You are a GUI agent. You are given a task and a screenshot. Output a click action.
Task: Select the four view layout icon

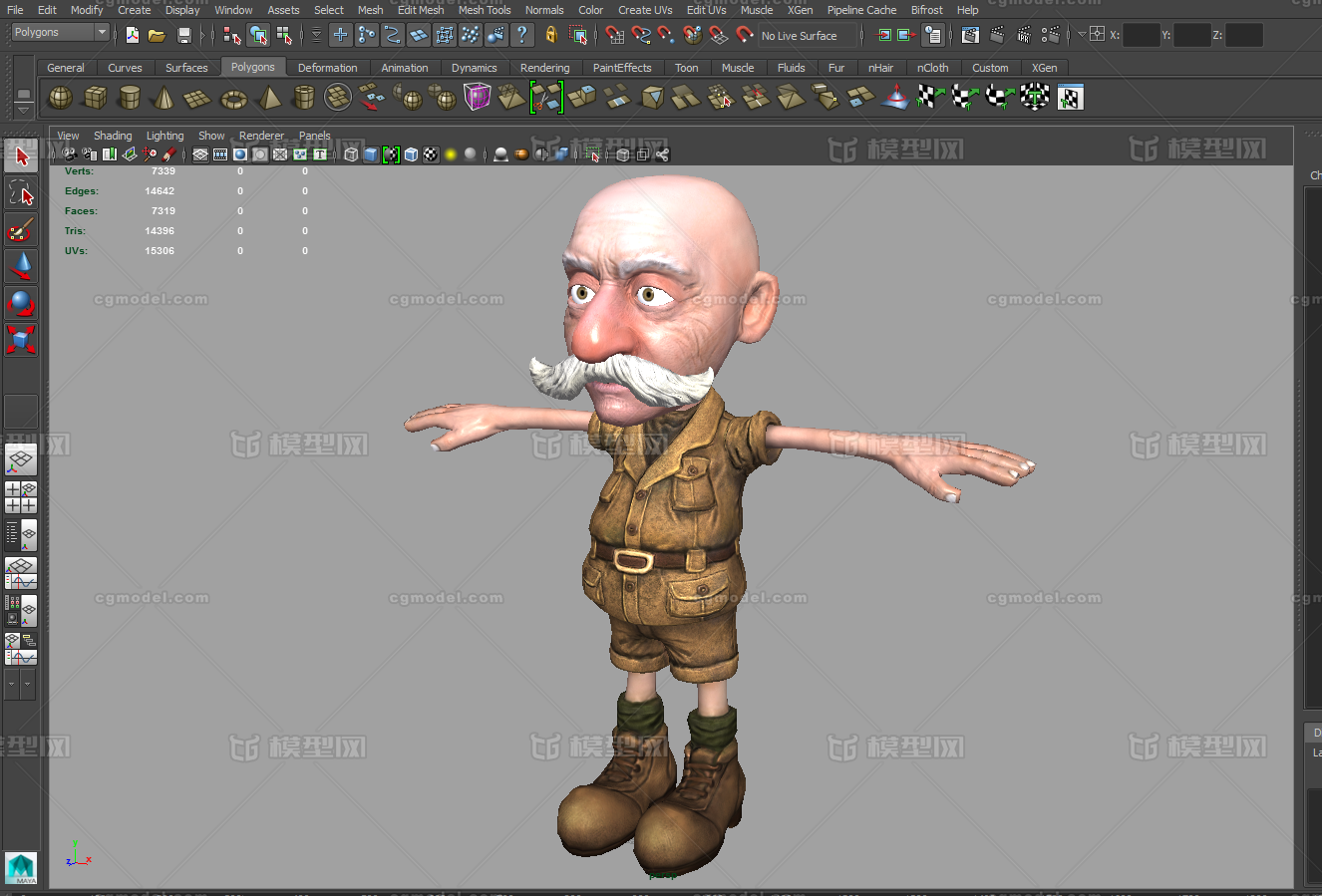21,497
